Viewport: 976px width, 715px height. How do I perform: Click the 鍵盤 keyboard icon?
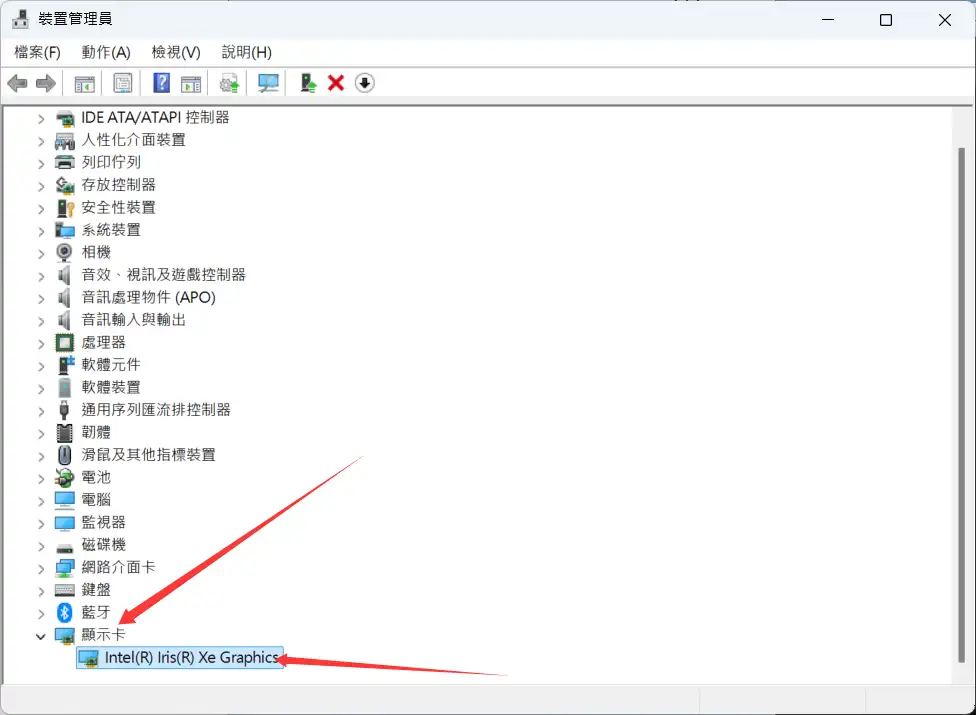pyautogui.click(x=65, y=590)
